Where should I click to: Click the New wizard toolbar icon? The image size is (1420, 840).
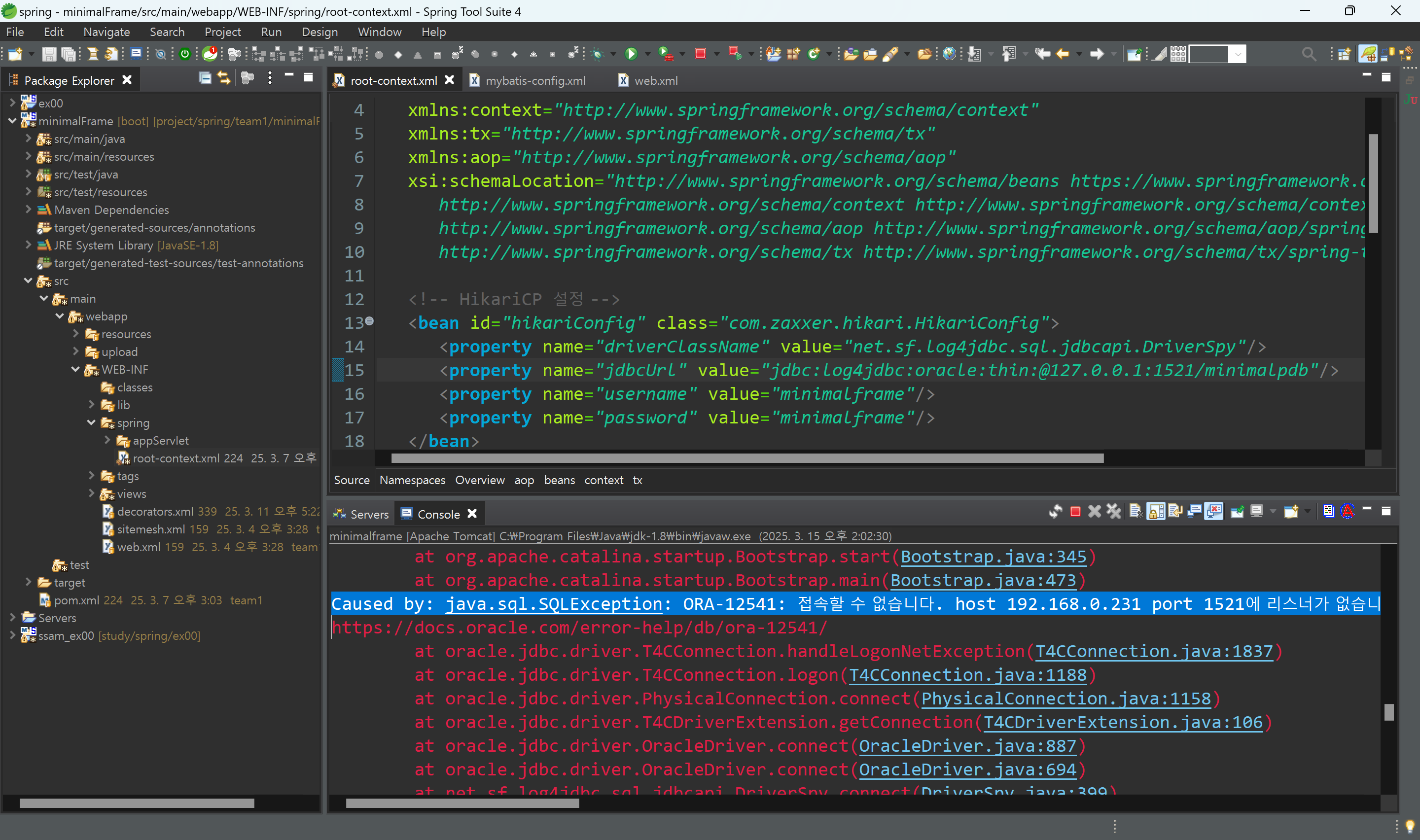15,54
